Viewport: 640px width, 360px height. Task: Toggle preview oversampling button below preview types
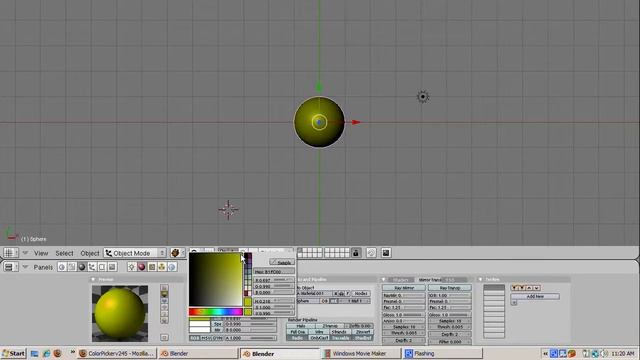164,337
